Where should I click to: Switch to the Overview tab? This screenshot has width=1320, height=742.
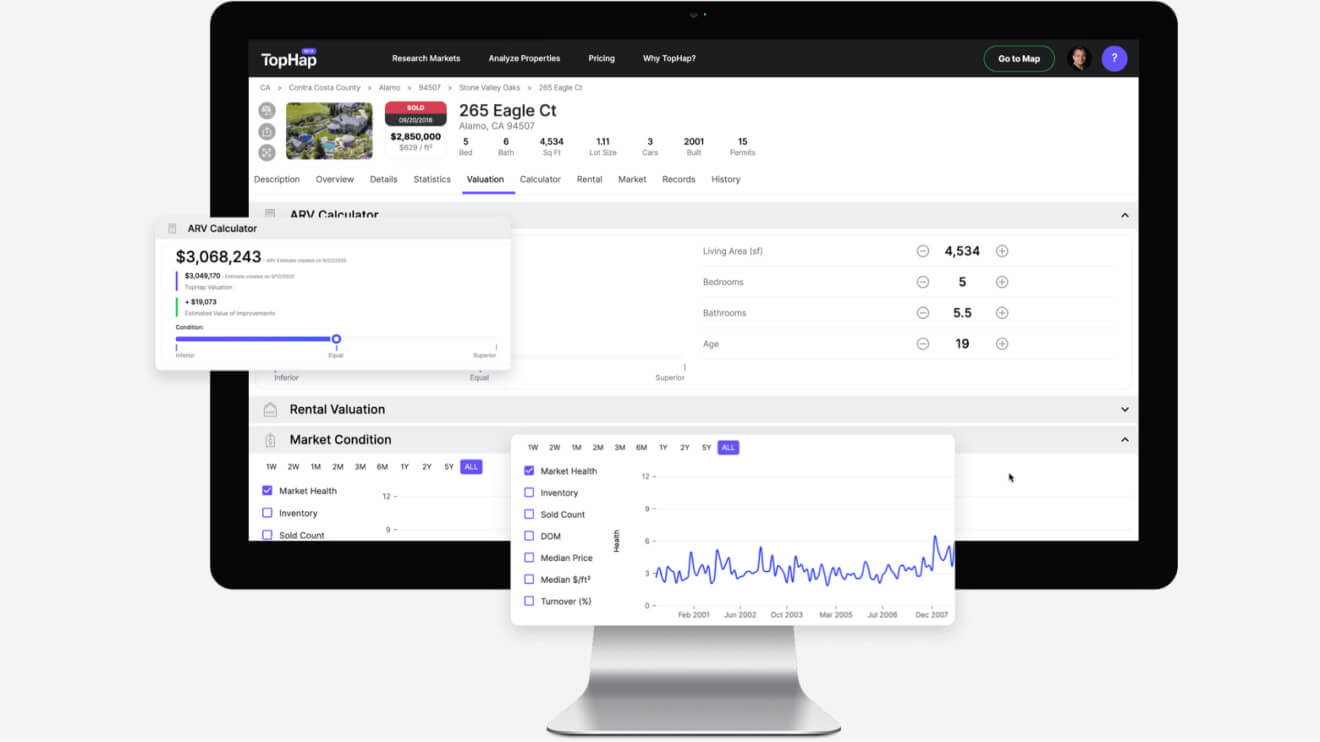(x=335, y=180)
